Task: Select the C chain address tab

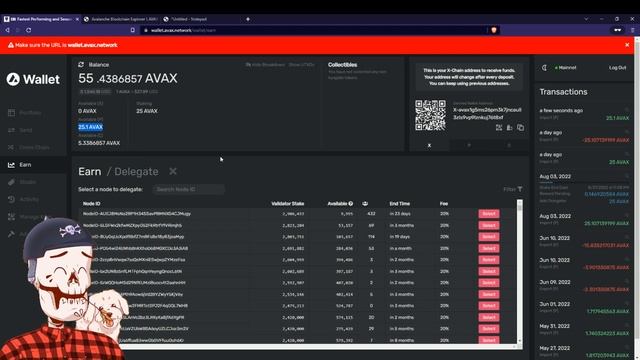Action: coord(509,145)
